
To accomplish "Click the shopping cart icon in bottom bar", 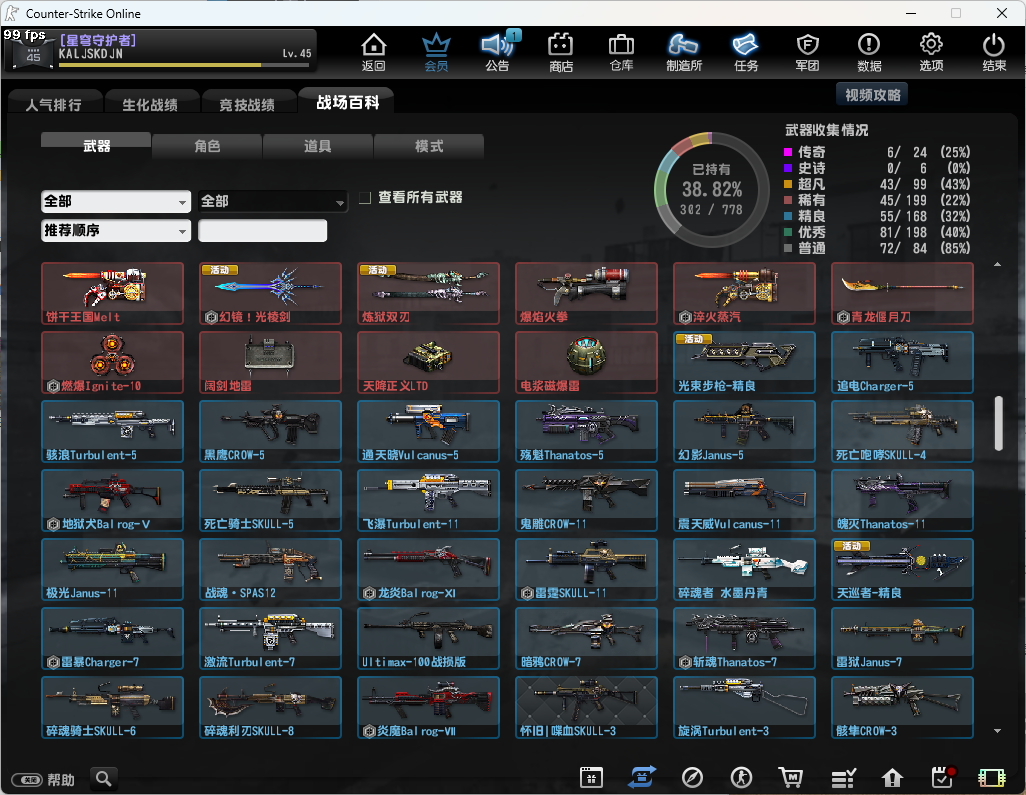I will click(792, 778).
